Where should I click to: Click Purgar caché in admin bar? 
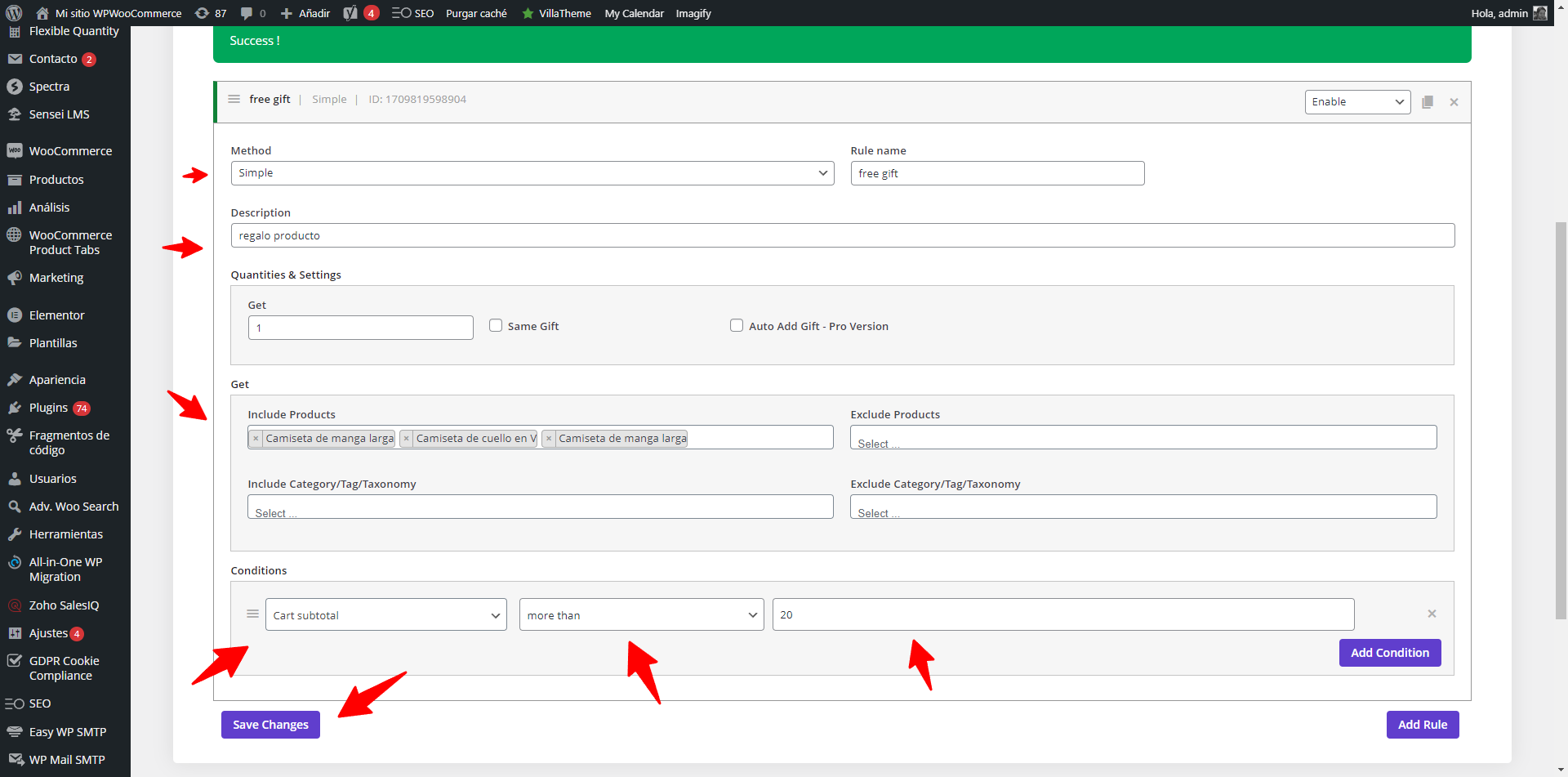point(476,13)
